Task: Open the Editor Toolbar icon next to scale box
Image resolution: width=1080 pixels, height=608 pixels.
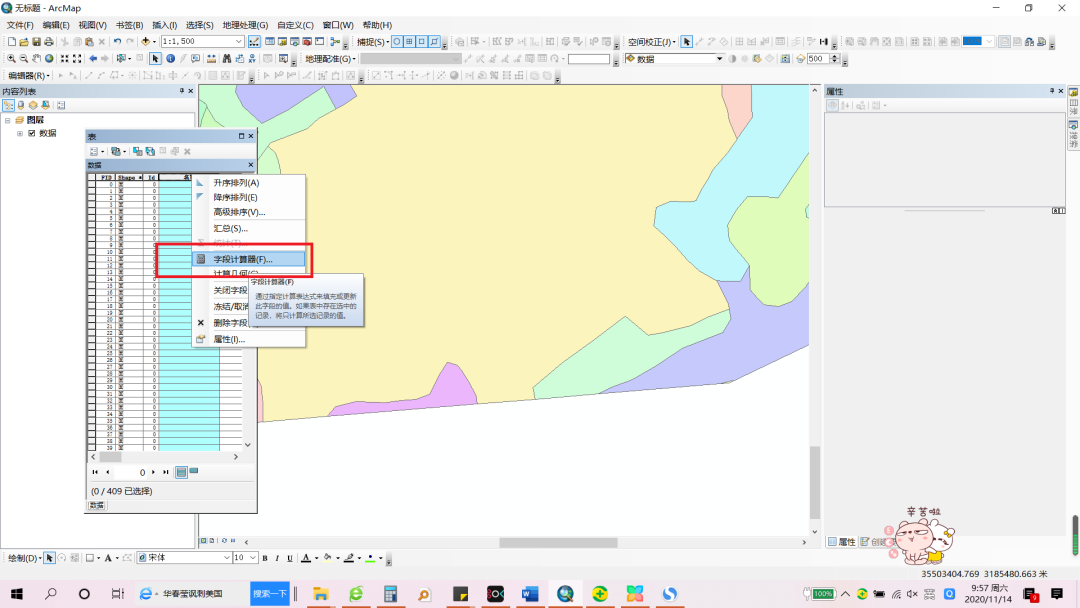Action: pyautogui.click(x=255, y=42)
